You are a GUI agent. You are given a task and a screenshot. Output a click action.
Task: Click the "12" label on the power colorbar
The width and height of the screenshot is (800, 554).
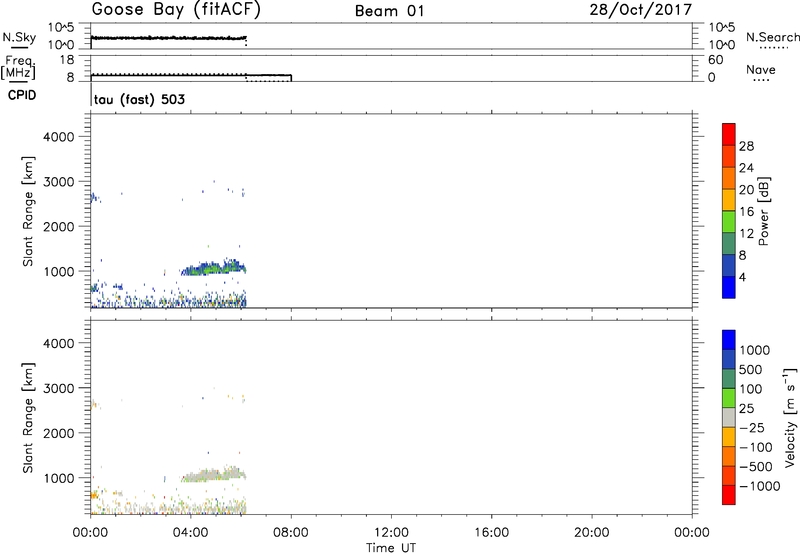[x=746, y=234]
